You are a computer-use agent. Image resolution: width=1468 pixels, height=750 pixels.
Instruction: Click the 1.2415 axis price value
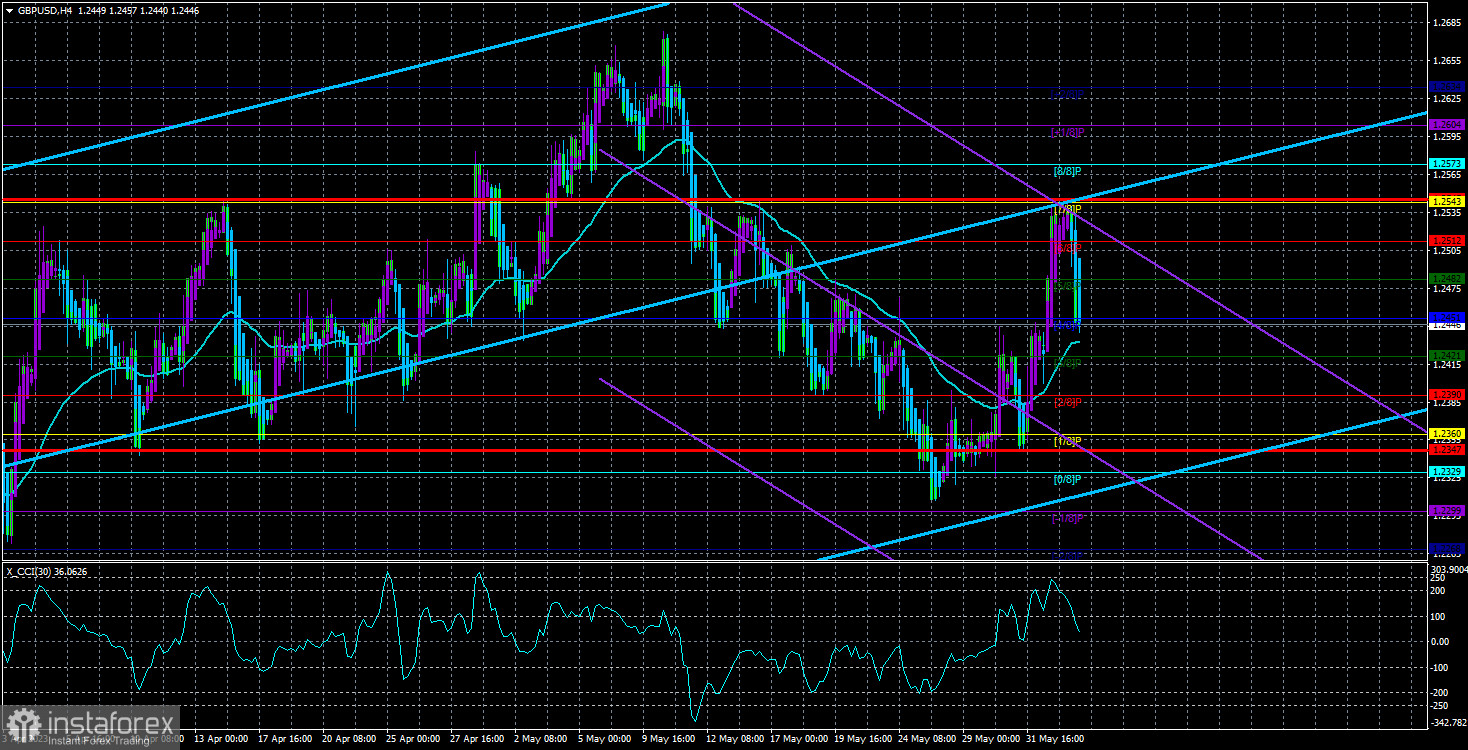pyautogui.click(x=1447, y=366)
